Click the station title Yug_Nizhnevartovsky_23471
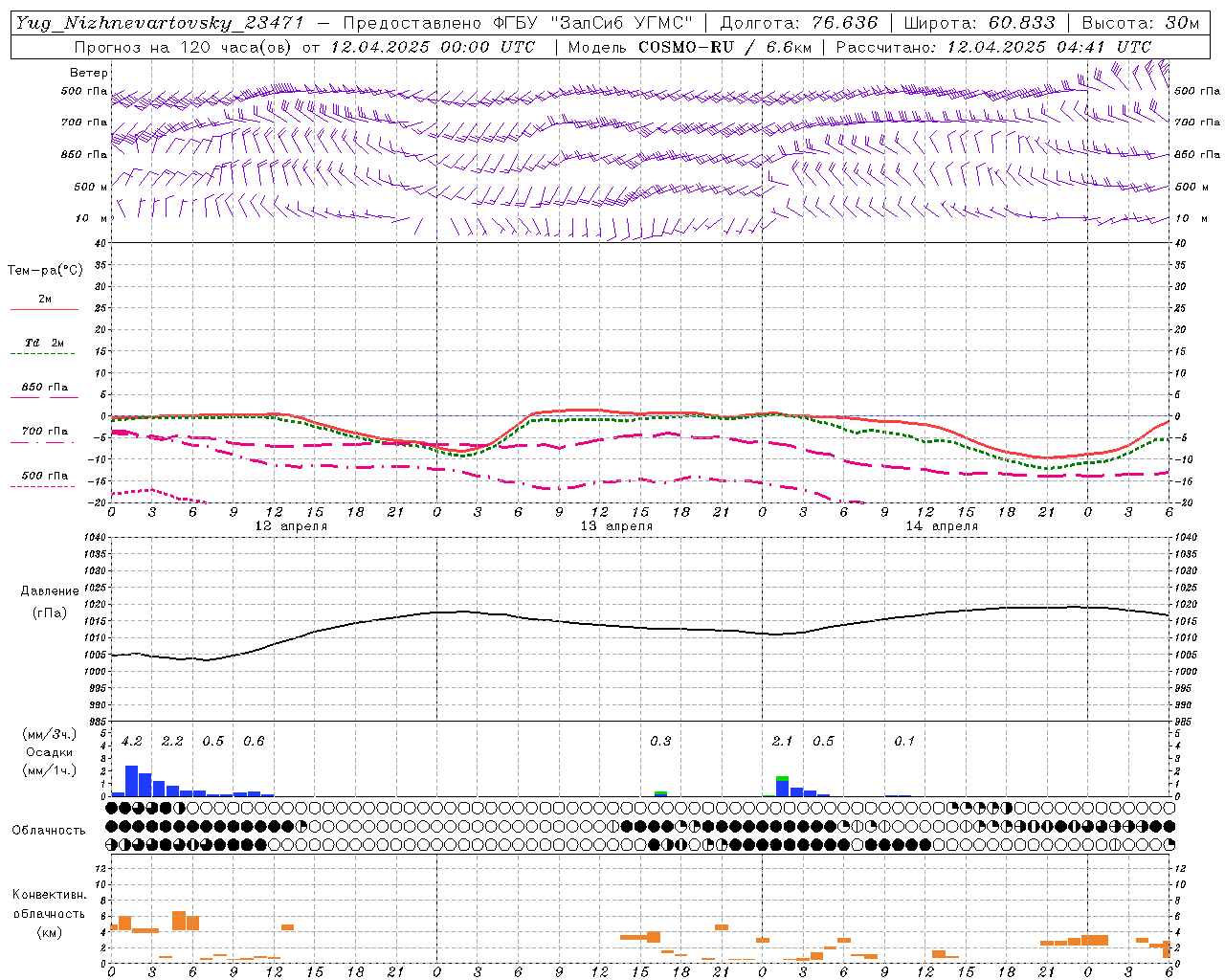The height and width of the screenshot is (980, 1225). [159, 23]
